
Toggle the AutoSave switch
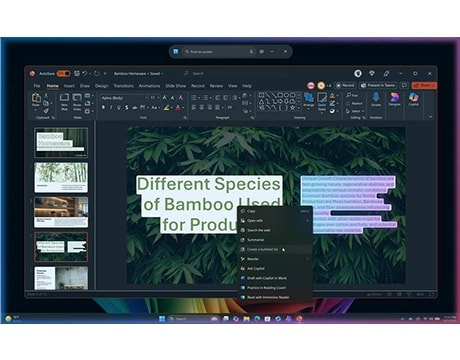click(x=63, y=73)
